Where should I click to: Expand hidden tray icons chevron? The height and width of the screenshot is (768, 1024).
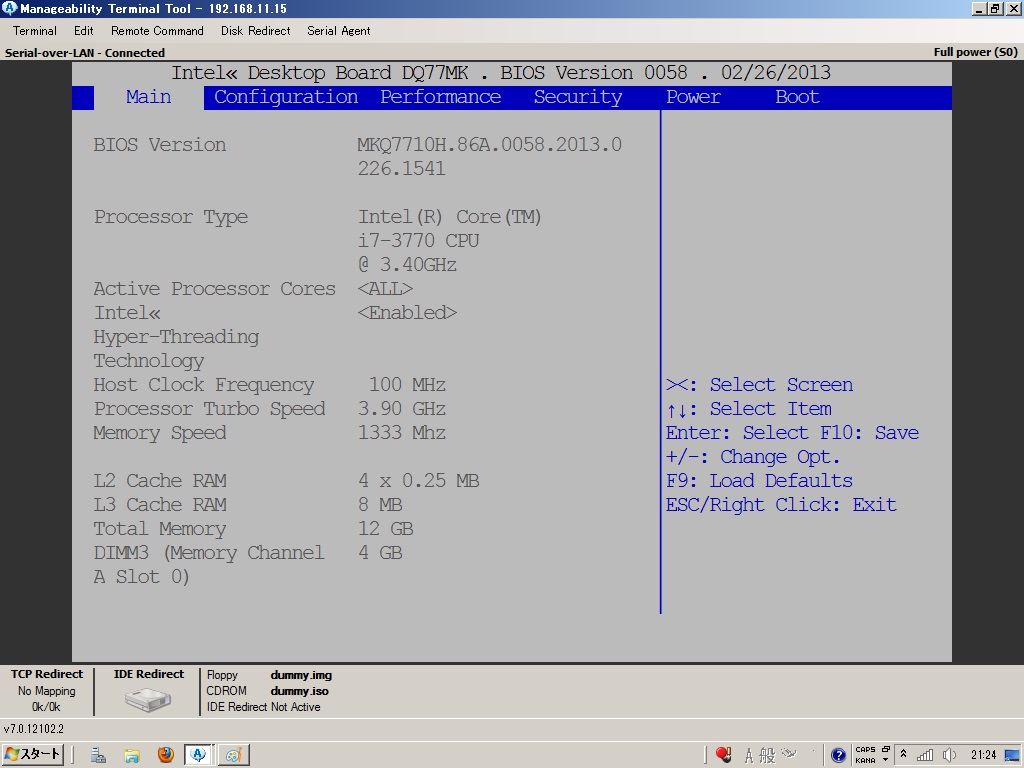tap(903, 754)
